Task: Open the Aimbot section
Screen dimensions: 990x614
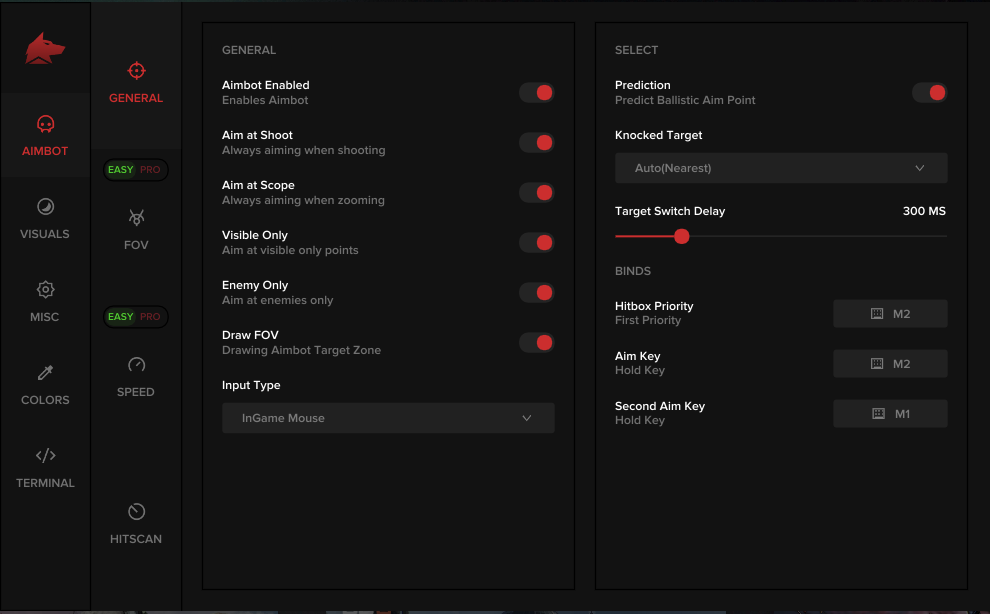Action: [x=44, y=136]
